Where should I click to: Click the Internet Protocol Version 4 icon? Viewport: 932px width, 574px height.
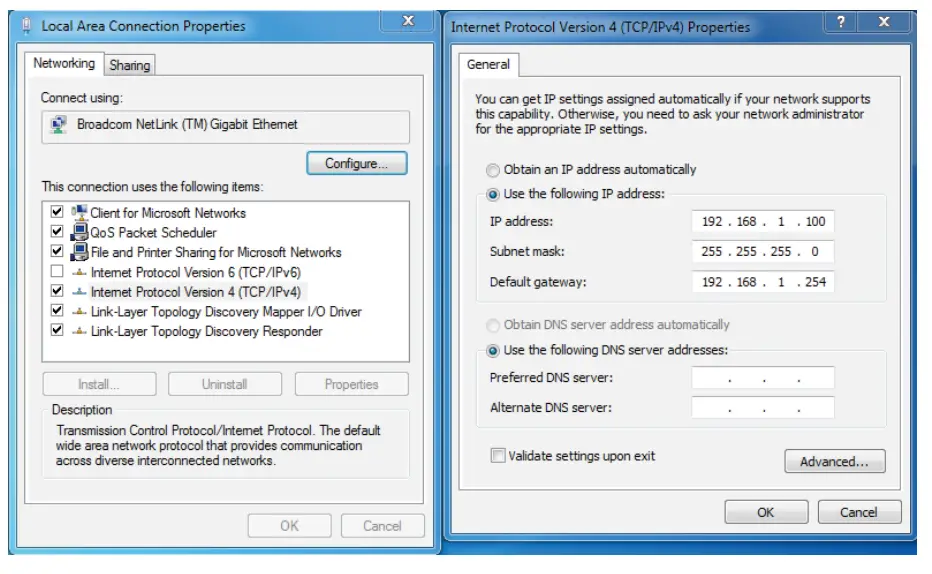pyautogui.click(x=79, y=292)
